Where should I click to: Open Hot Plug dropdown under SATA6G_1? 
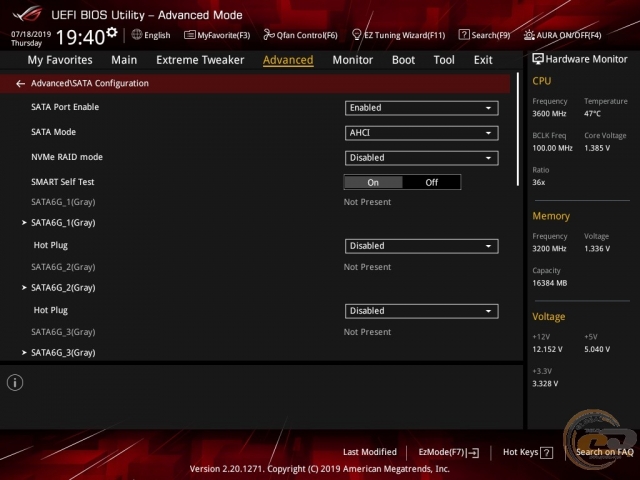coord(422,246)
